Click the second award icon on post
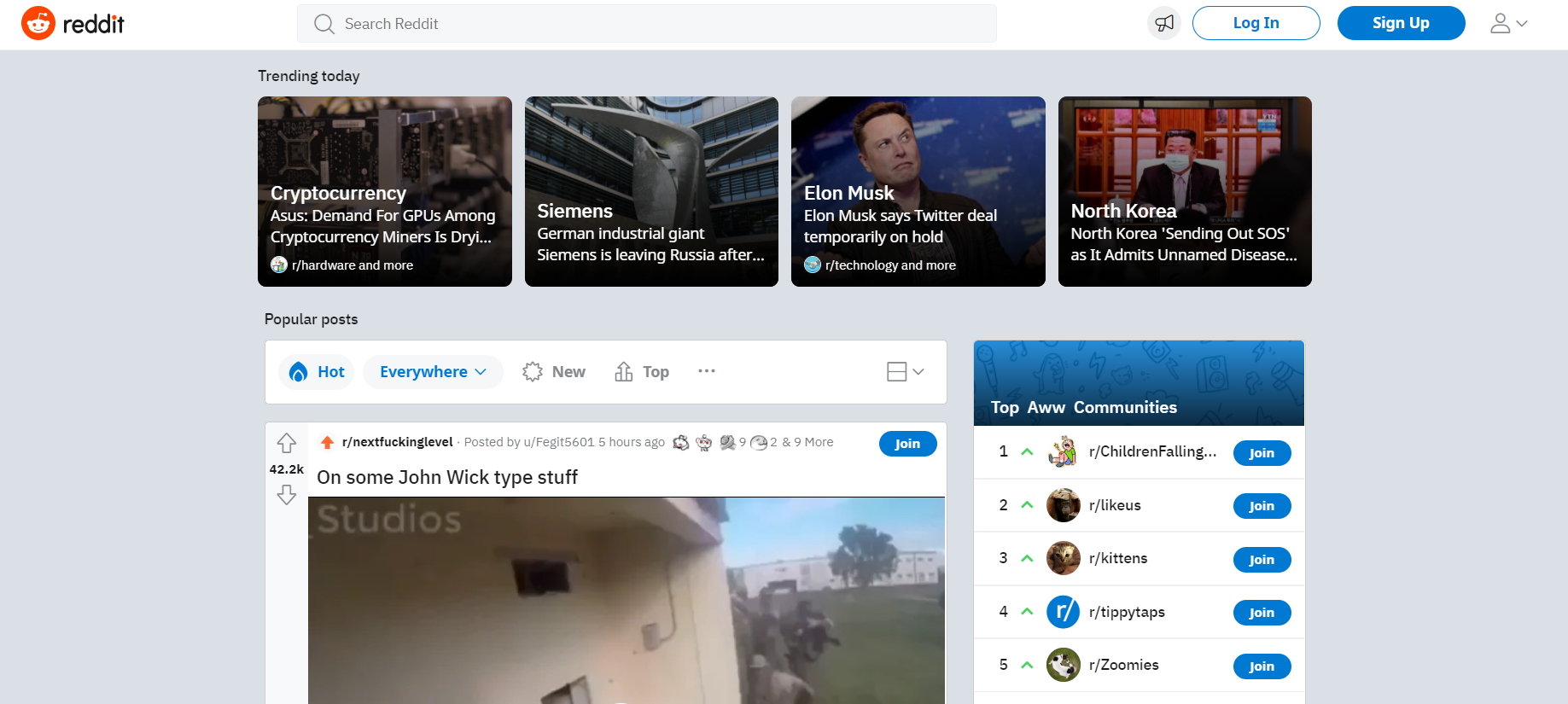 coord(704,442)
